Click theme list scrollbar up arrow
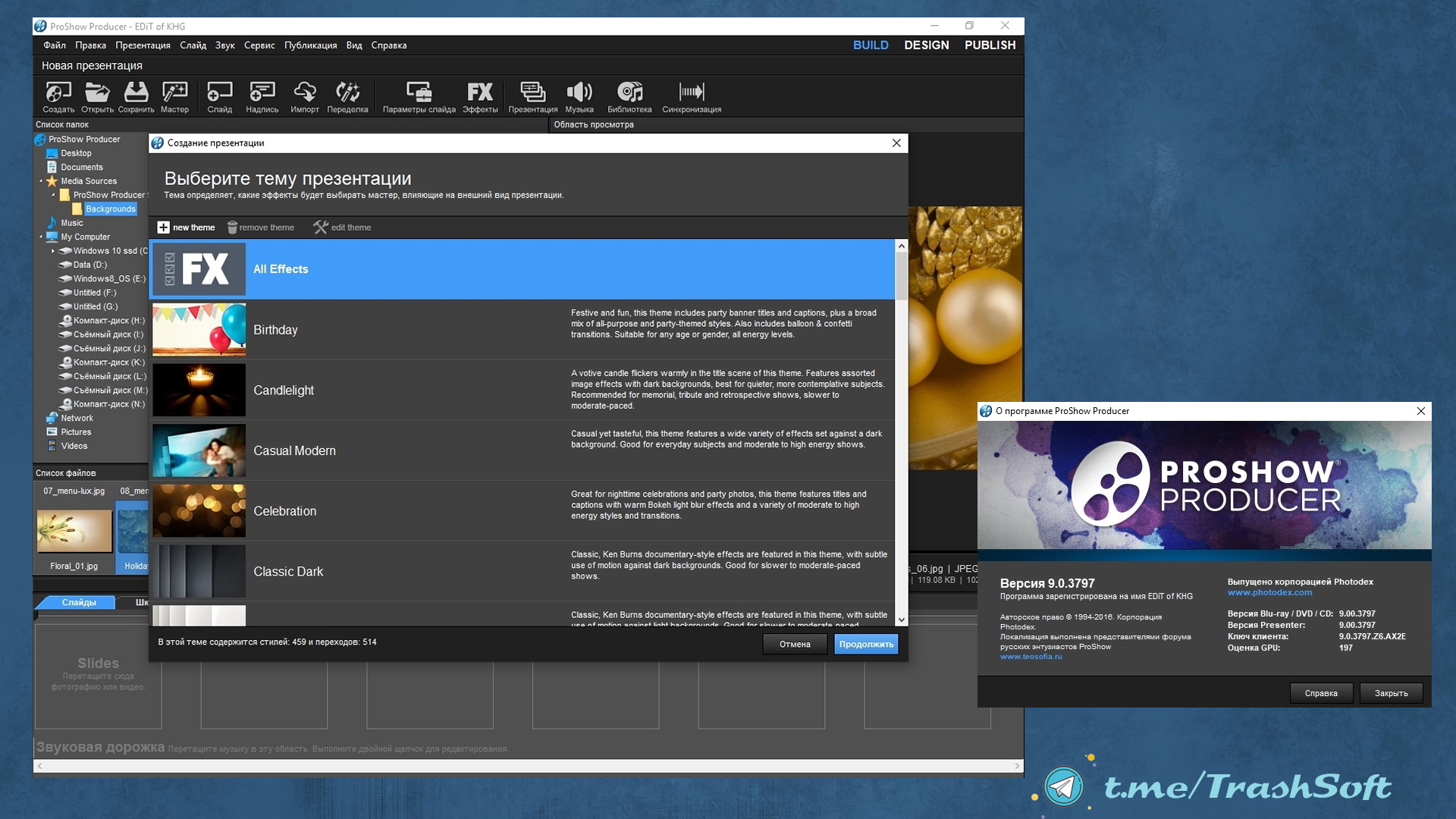The image size is (1456, 819). click(x=901, y=246)
